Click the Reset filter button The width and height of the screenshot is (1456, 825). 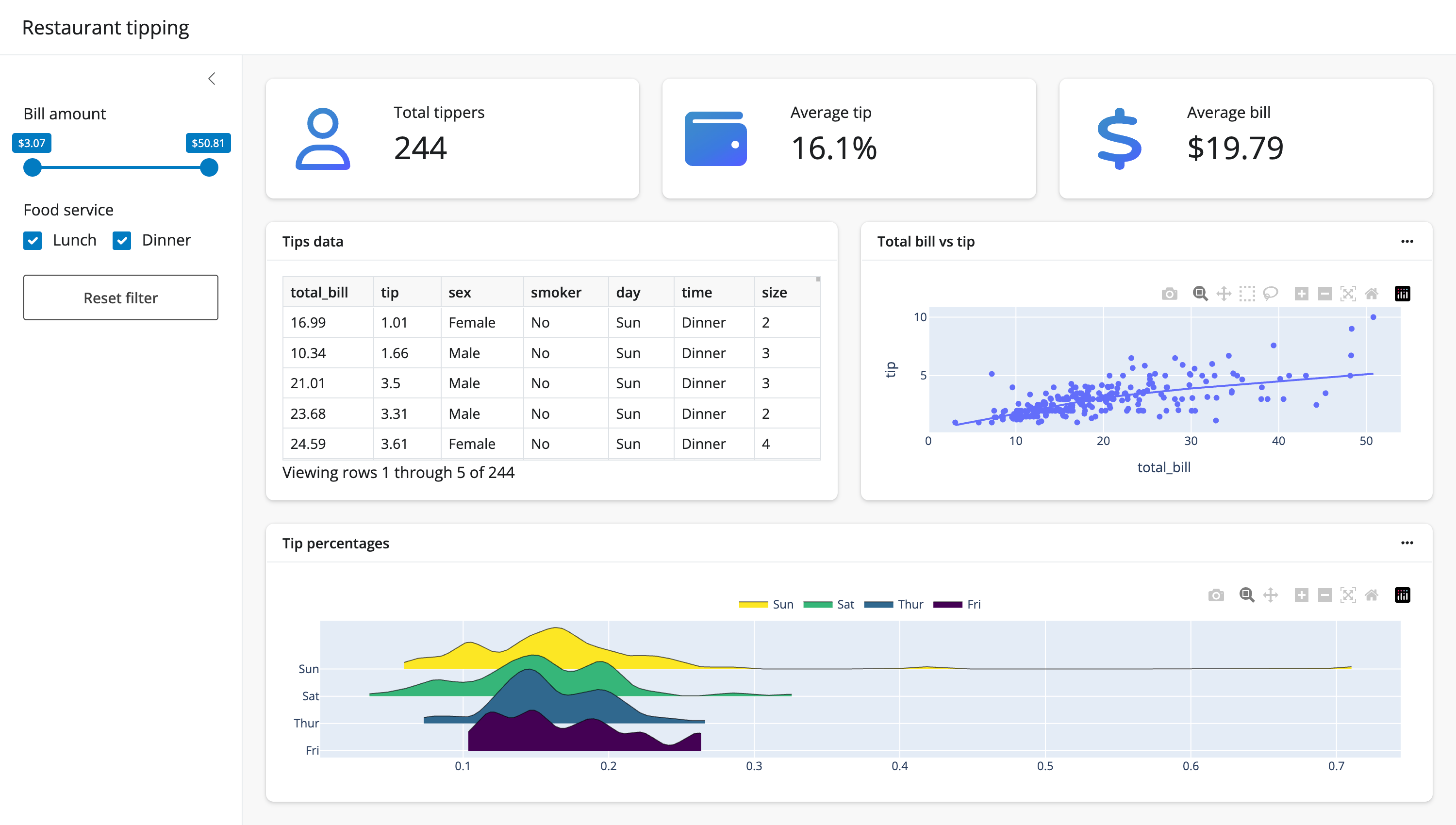pyautogui.click(x=121, y=297)
